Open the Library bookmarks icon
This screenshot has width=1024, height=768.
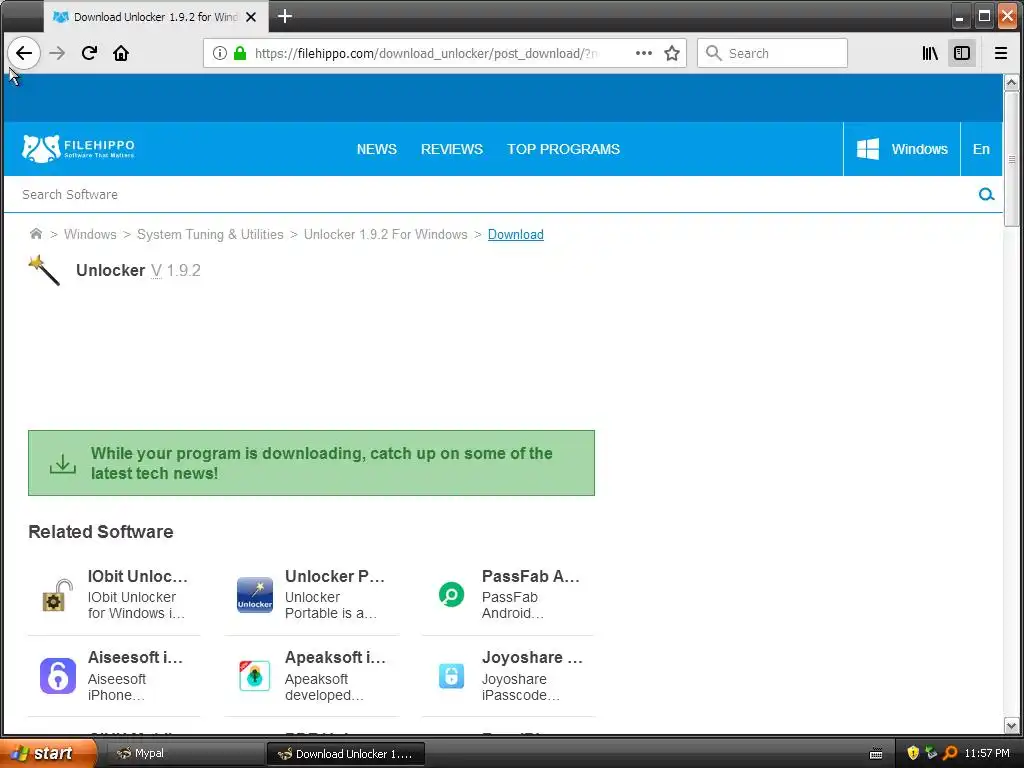tap(930, 53)
